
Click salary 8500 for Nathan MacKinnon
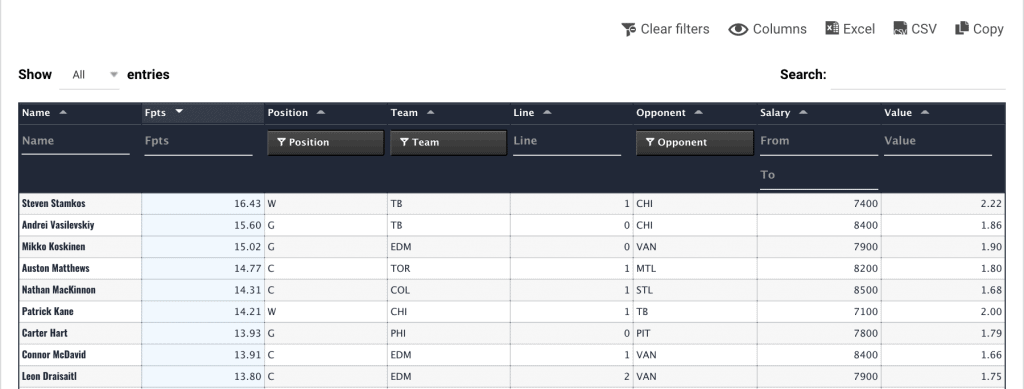[x=865, y=290]
